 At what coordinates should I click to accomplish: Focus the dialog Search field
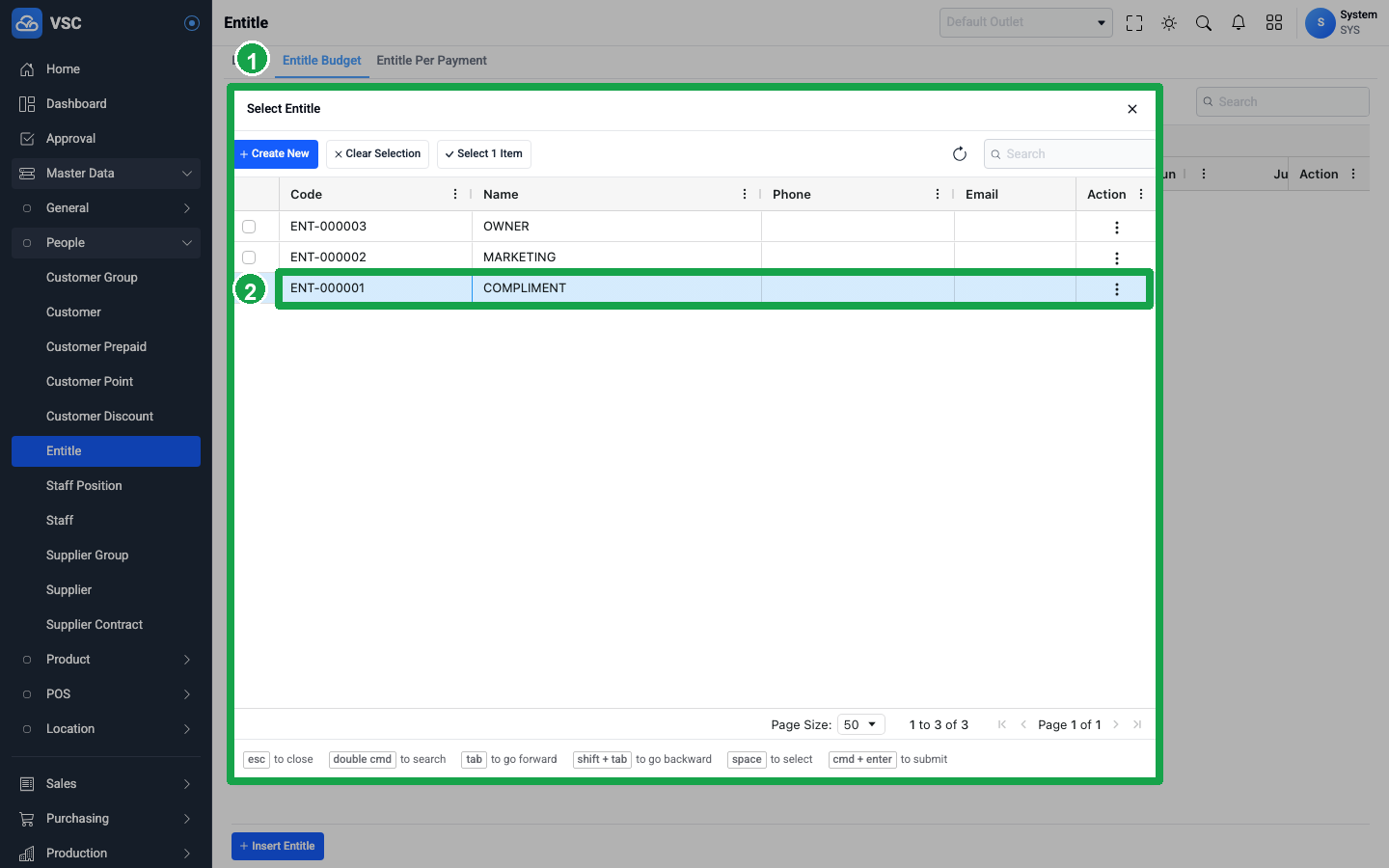tap(1069, 154)
